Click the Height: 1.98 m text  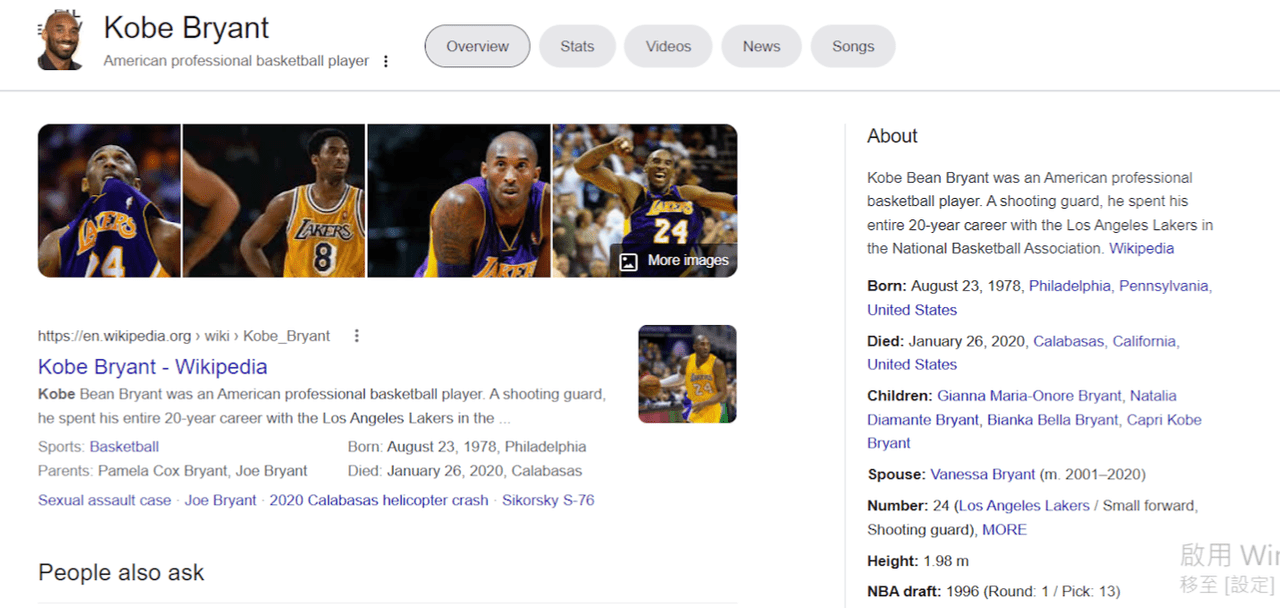pos(918,561)
